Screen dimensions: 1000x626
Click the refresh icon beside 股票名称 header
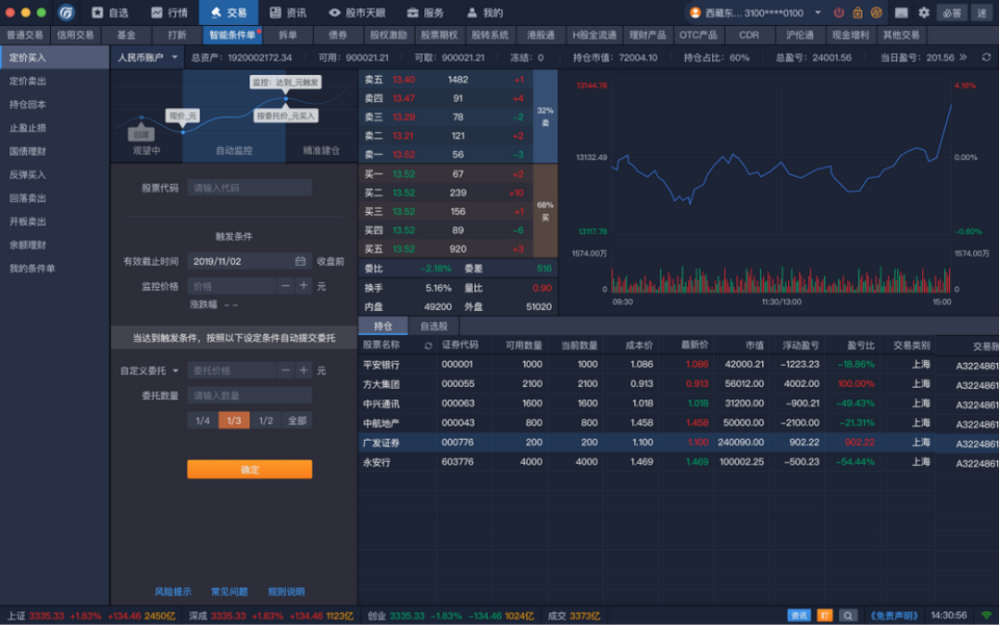(x=428, y=346)
